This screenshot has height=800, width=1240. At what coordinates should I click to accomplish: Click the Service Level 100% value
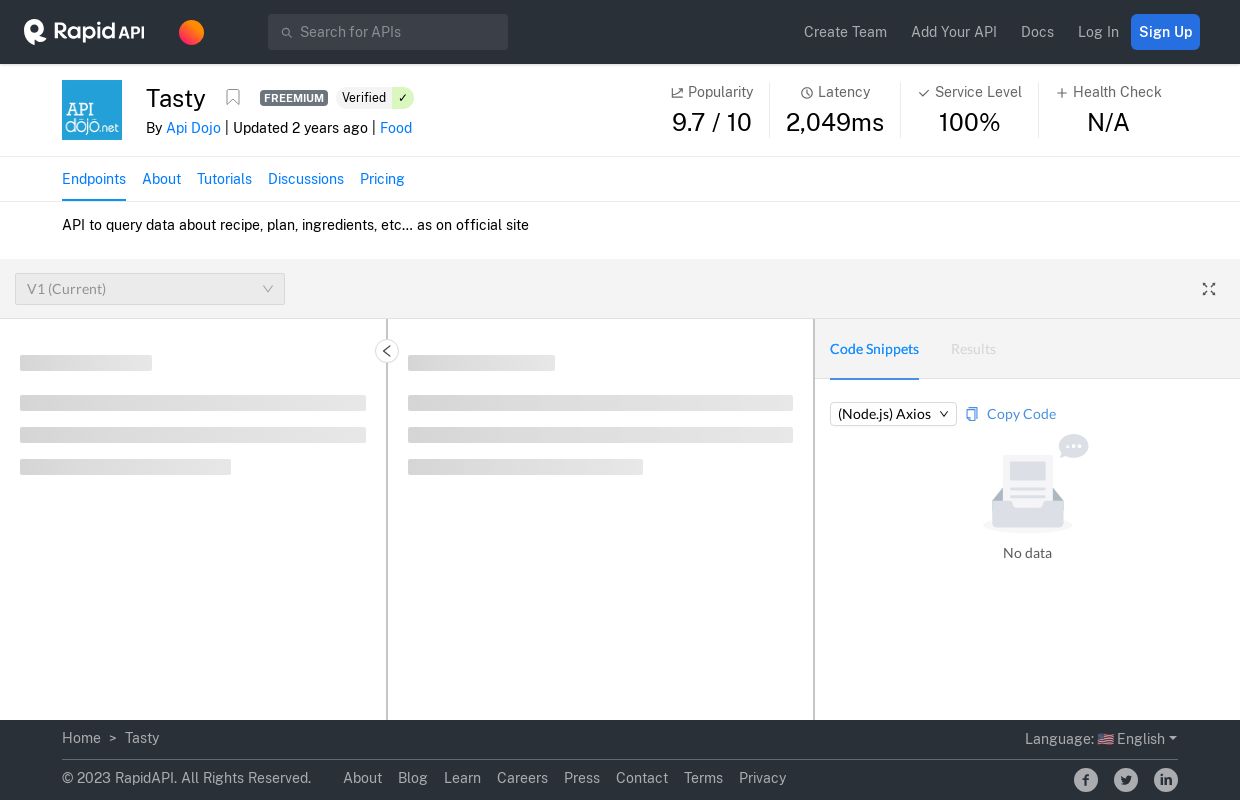click(969, 123)
